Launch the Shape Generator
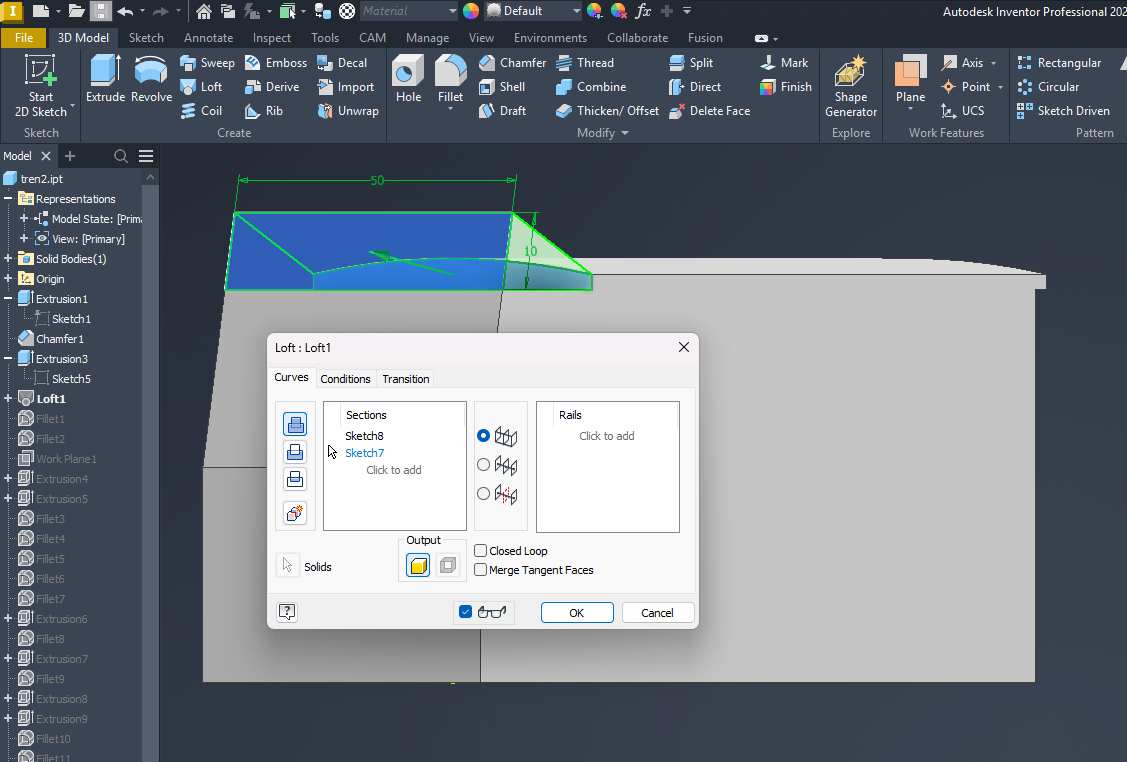1127x762 pixels. [x=850, y=85]
